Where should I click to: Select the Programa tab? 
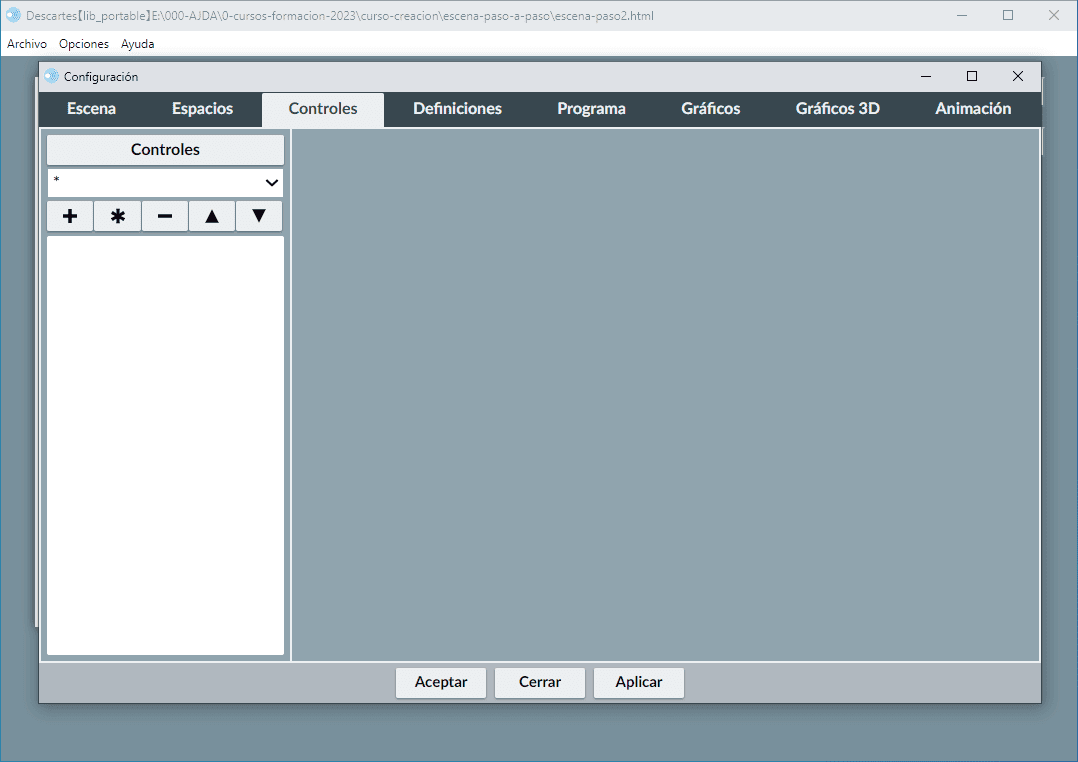click(591, 109)
